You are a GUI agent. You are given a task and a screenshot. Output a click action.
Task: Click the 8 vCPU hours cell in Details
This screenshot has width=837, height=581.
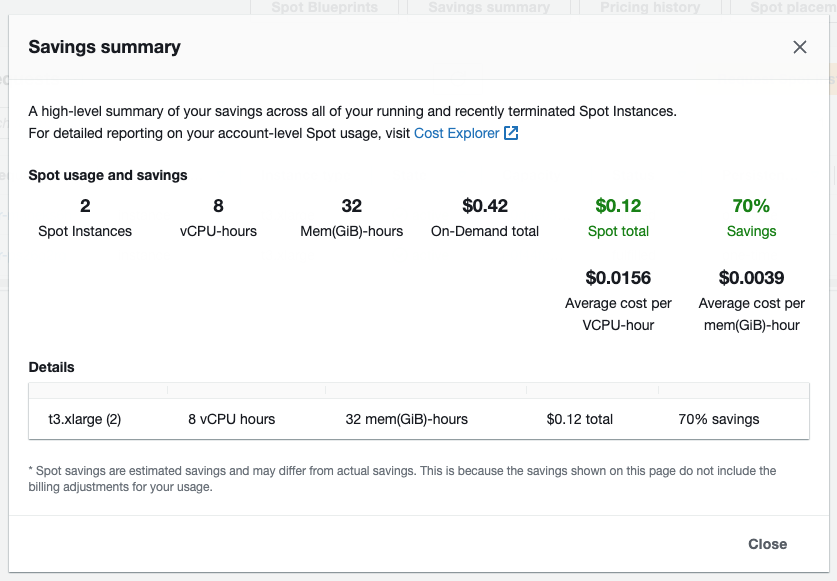232,419
